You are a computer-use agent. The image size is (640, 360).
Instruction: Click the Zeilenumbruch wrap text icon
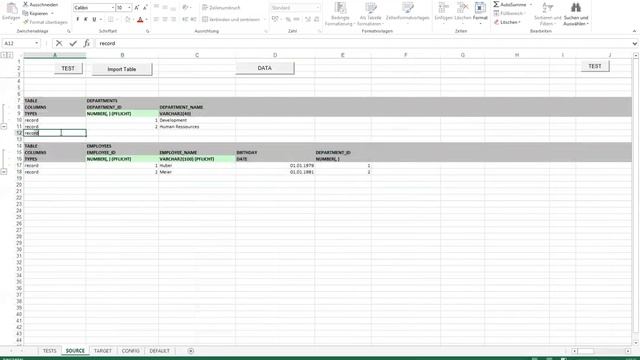click(205, 8)
